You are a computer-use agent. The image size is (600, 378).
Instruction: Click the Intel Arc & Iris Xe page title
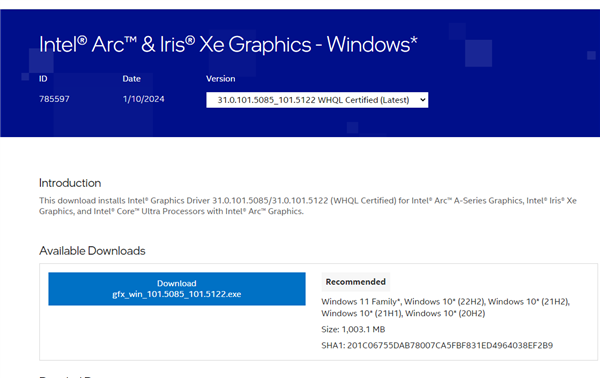[x=228, y=44]
